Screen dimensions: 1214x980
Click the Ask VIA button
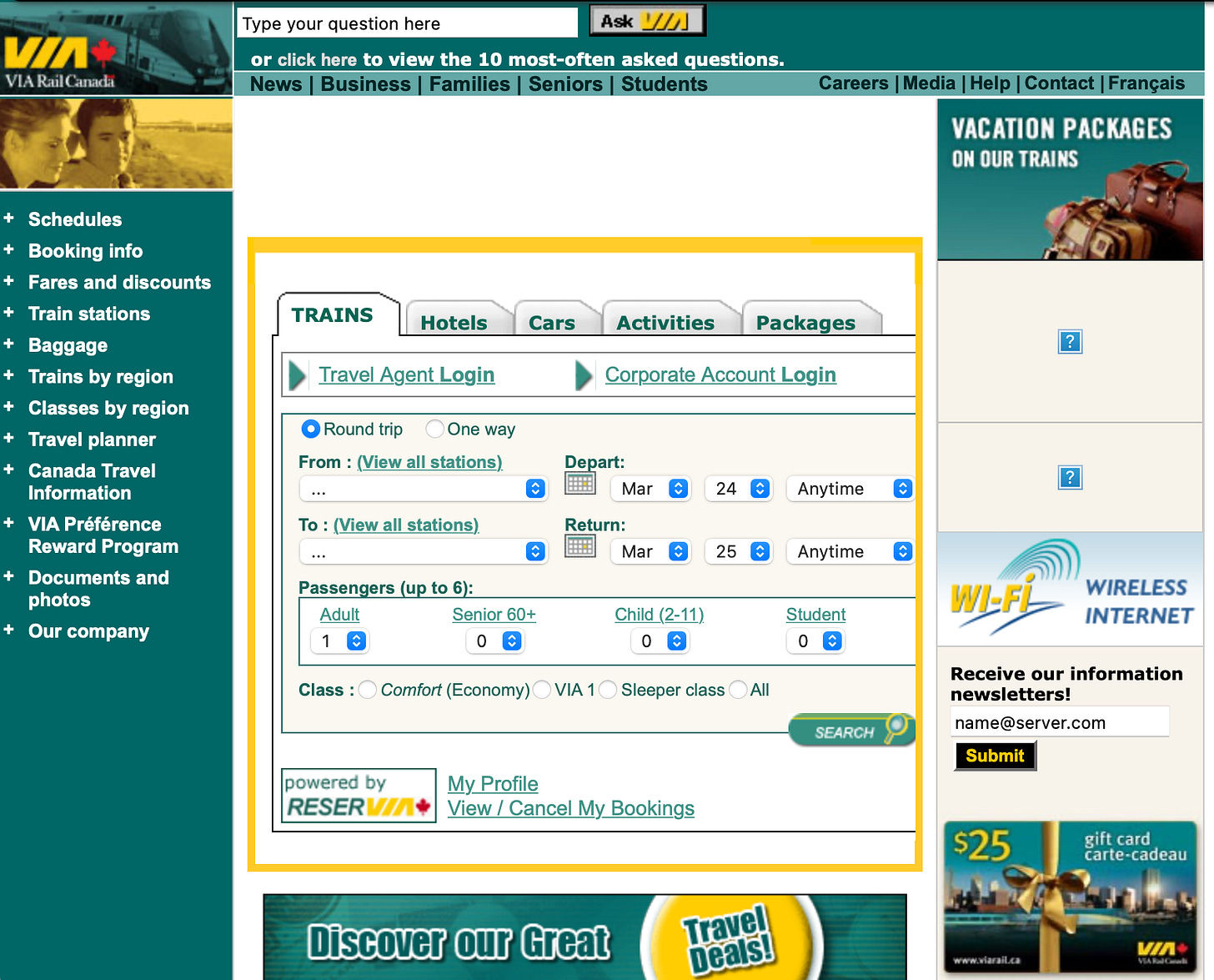click(648, 21)
